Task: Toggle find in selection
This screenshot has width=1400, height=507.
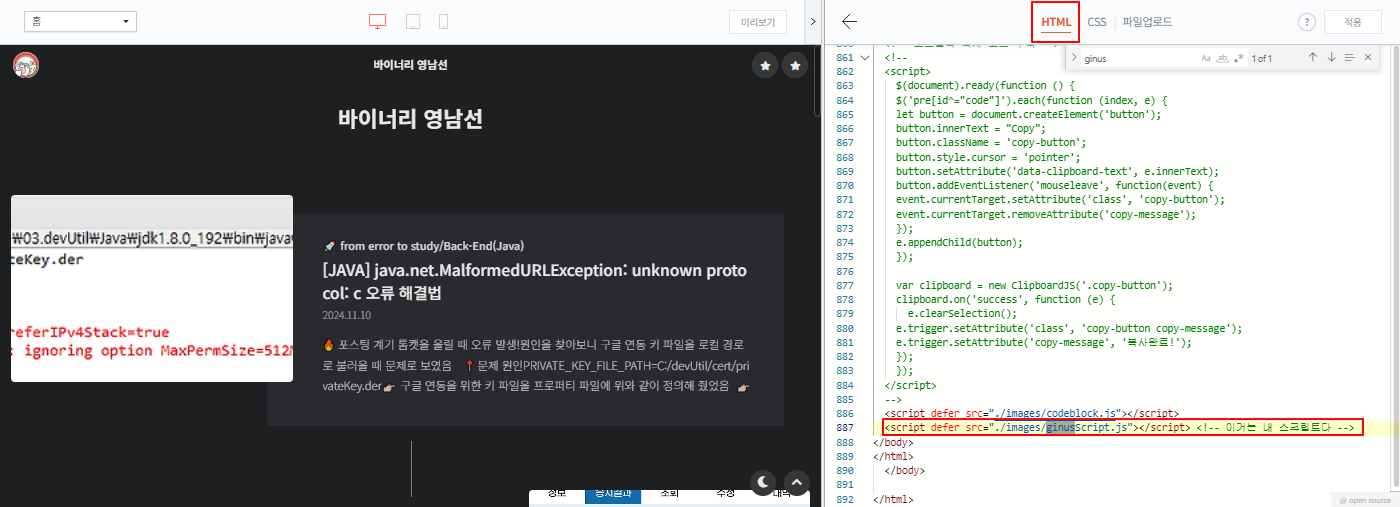Action: click(x=1349, y=58)
